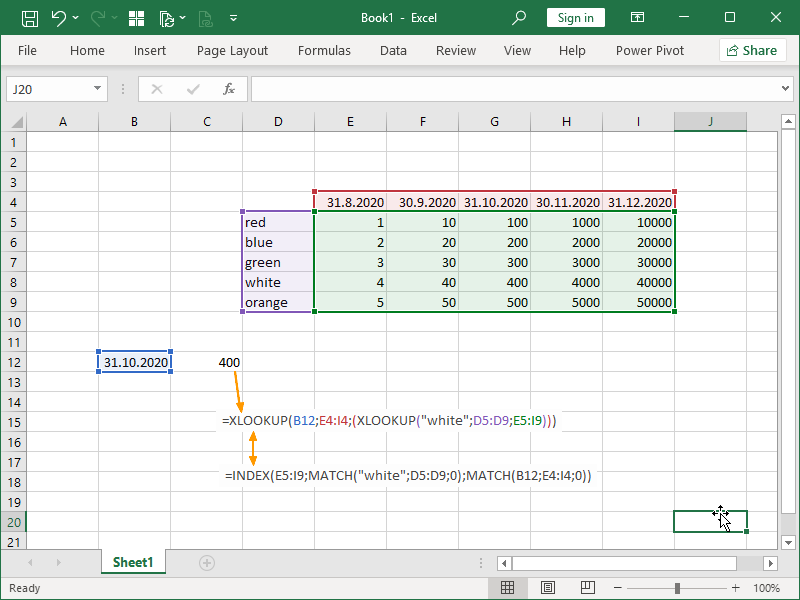The width and height of the screenshot is (800, 600).
Task: Click the cell labeled orange
Action: coord(278,302)
